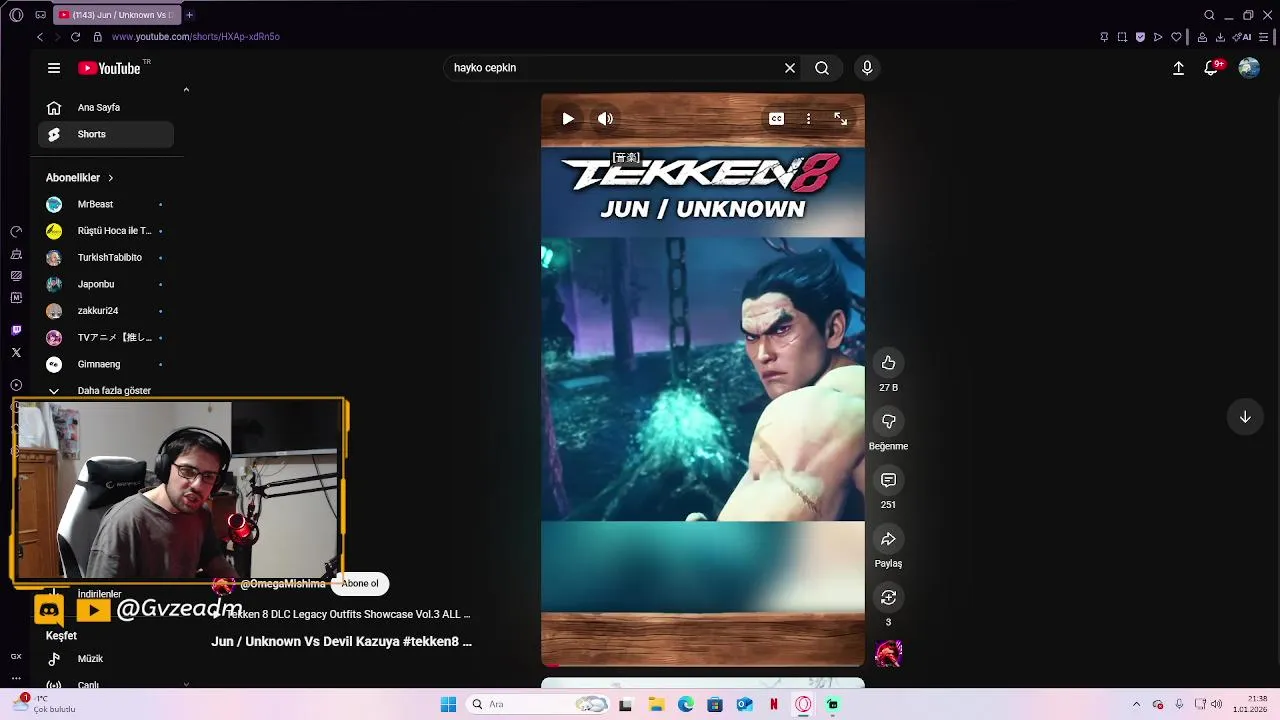The height and width of the screenshot is (720, 1280).
Task: Open the Gimnaeng subscription
Action: tap(106, 364)
